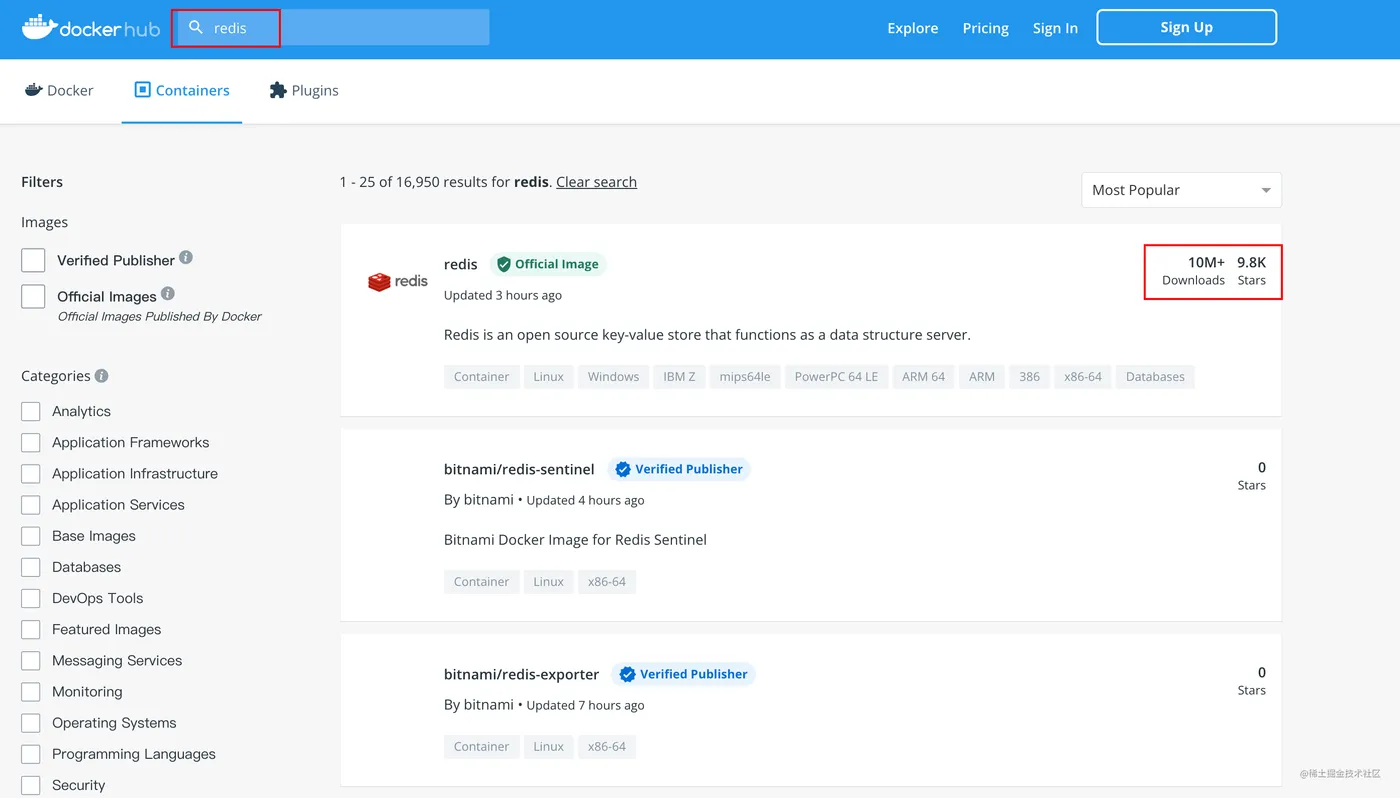Open the Pricing page
The image size is (1400, 798).
[985, 28]
